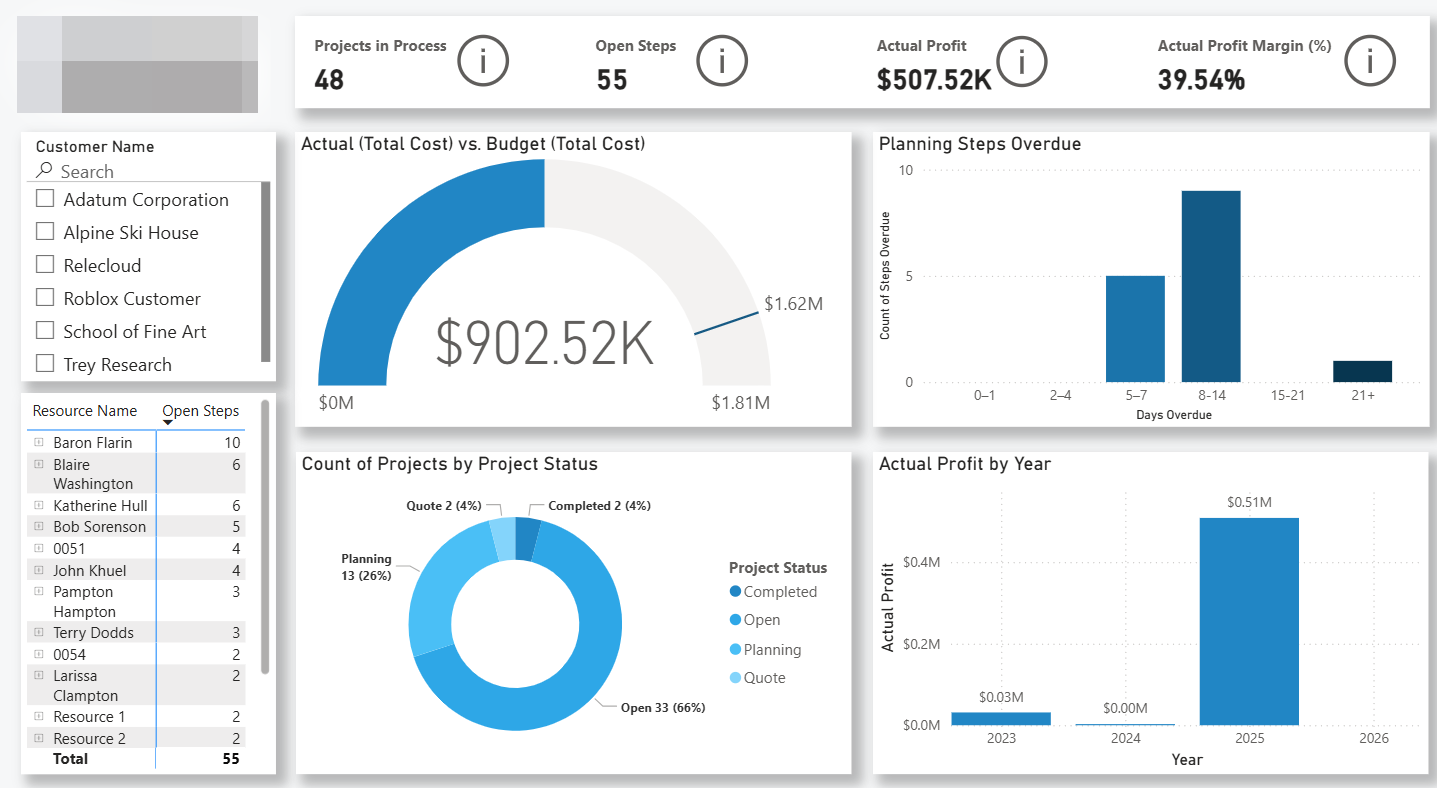
Task: Click the 2025 Actual Profit bar
Action: point(1249,620)
